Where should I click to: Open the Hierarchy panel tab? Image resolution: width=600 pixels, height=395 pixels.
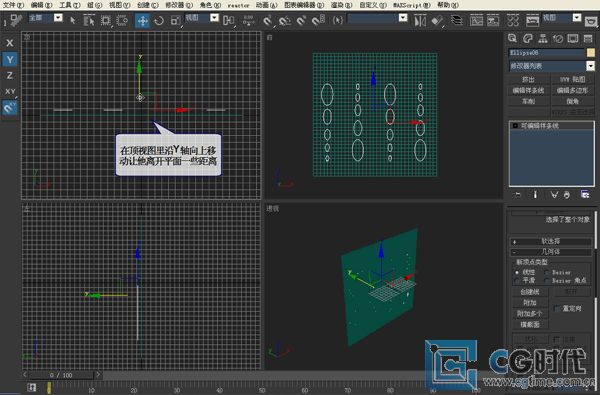tap(543, 39)
